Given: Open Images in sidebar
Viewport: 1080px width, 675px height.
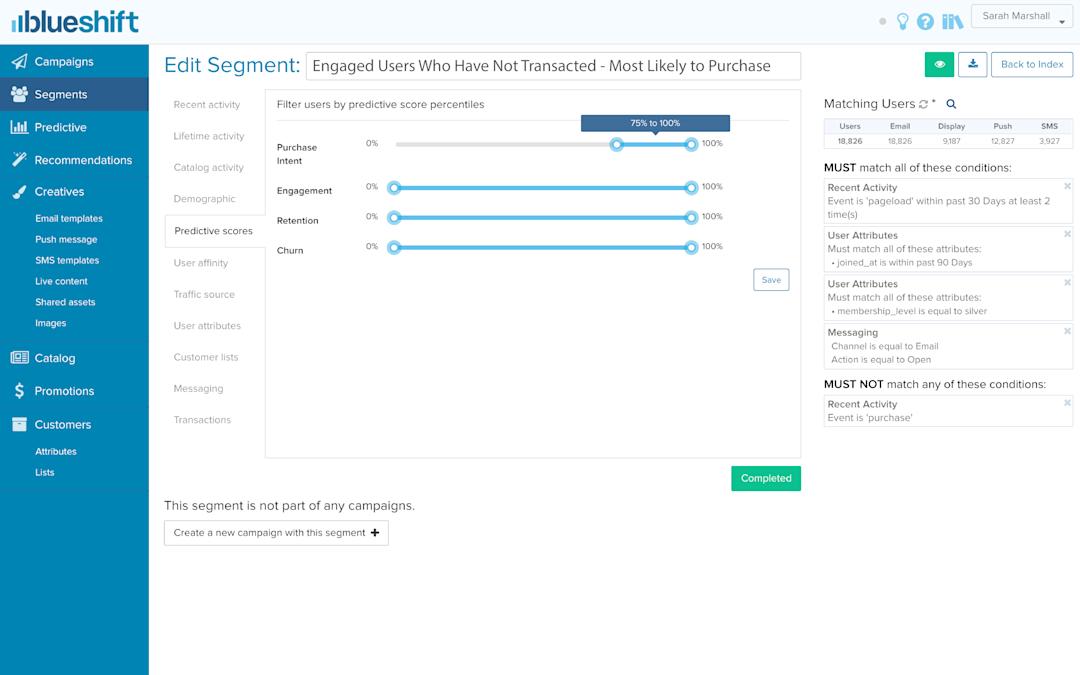Looking at the screenshot, I should 50,323.
